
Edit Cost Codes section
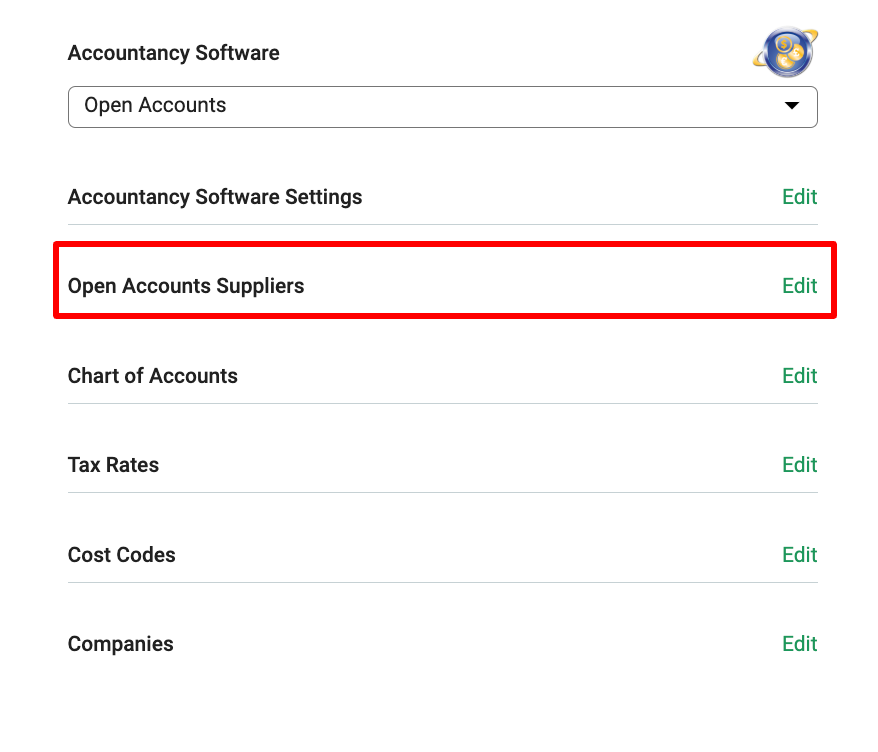[x=800, y=555]
